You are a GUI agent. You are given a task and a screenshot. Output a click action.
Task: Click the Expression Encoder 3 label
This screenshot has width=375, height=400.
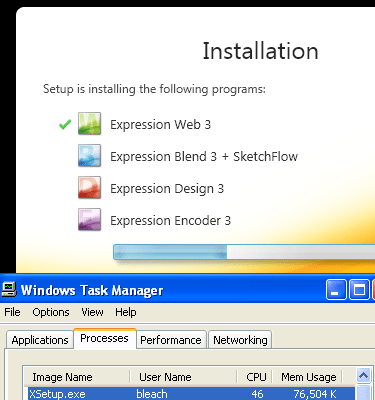[170, 221]
